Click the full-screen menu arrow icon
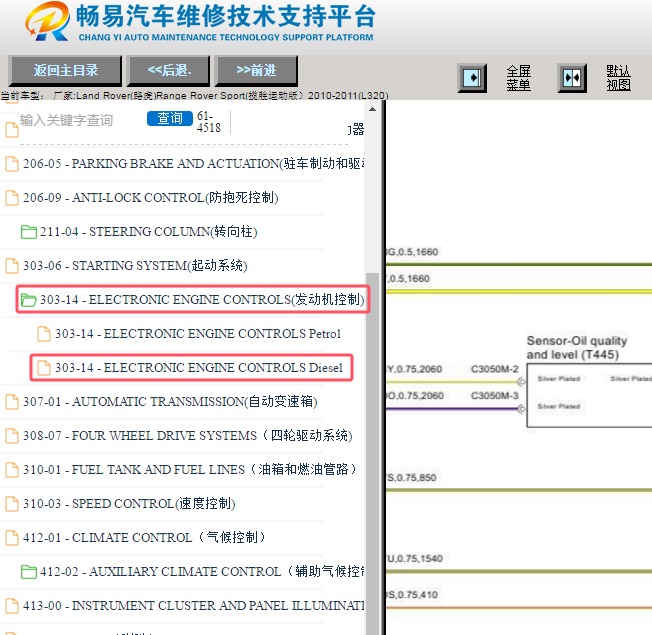The height and width of the screenshot is (635, 652). (472, 78)
